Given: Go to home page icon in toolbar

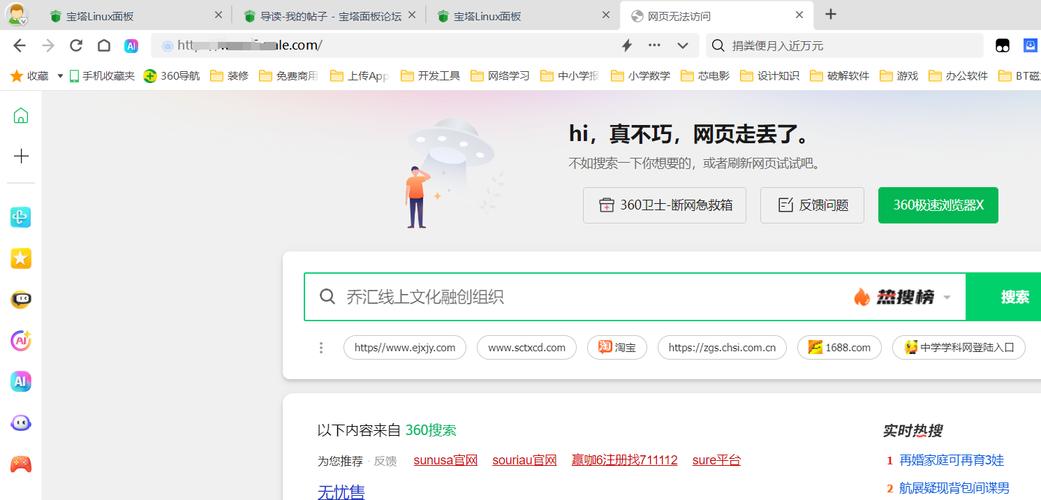Looking at the screenshot, I should click(x=104, y=45).
